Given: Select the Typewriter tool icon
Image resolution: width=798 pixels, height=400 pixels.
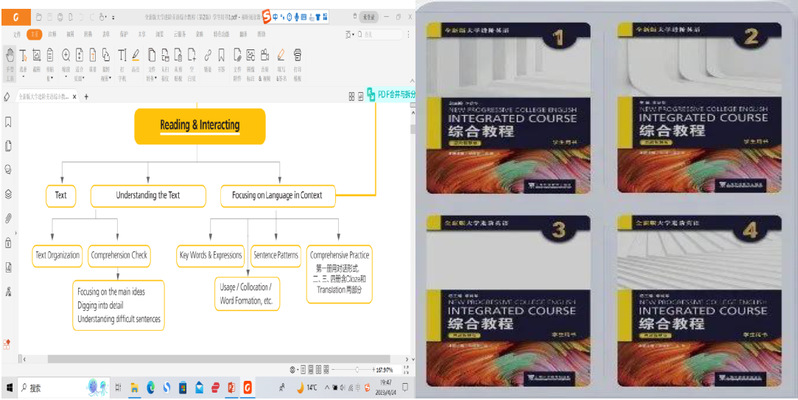Looking at the screenshot, I should (x=122, y=56).
